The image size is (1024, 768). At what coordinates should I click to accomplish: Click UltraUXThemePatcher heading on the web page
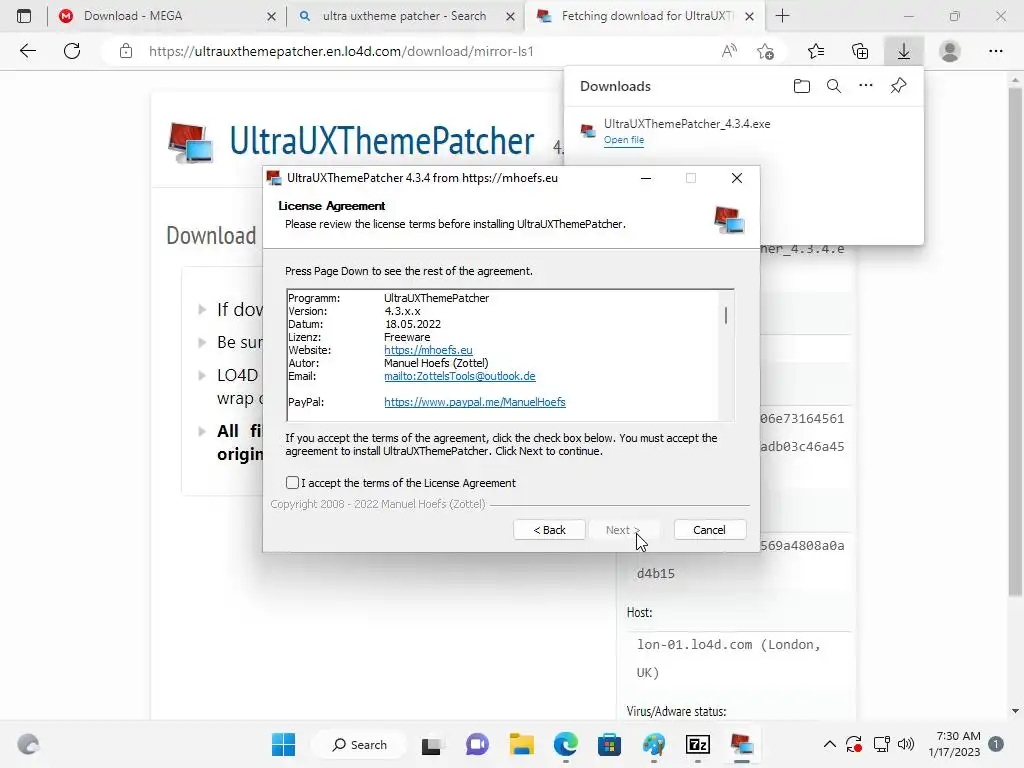point(382,140)
